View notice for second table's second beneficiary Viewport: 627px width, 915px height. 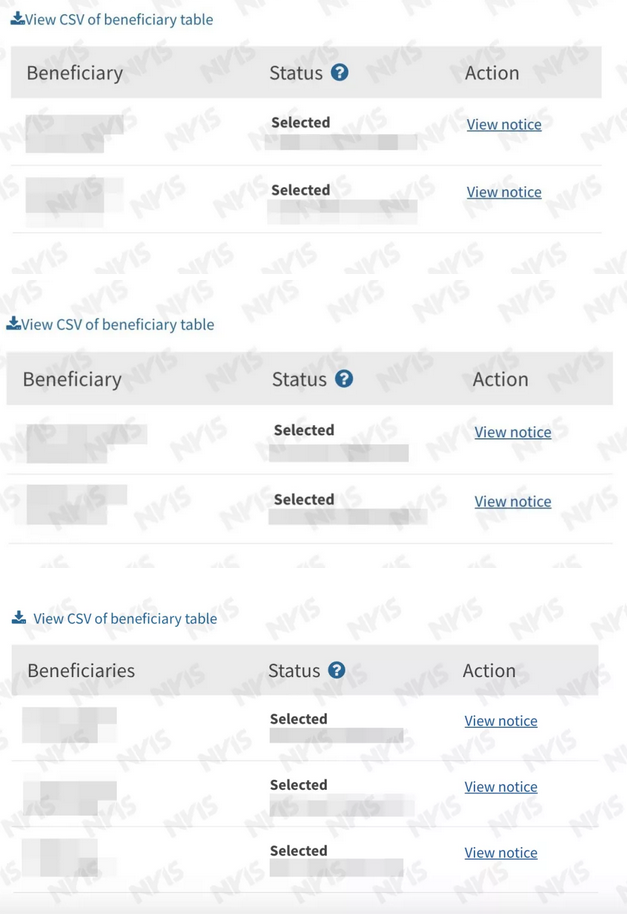[513, 501]
